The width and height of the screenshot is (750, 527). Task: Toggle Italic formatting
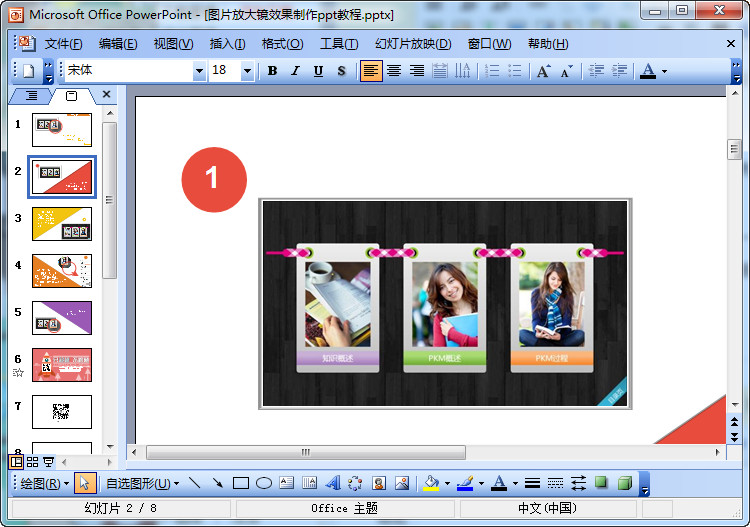tap(296, 71)
